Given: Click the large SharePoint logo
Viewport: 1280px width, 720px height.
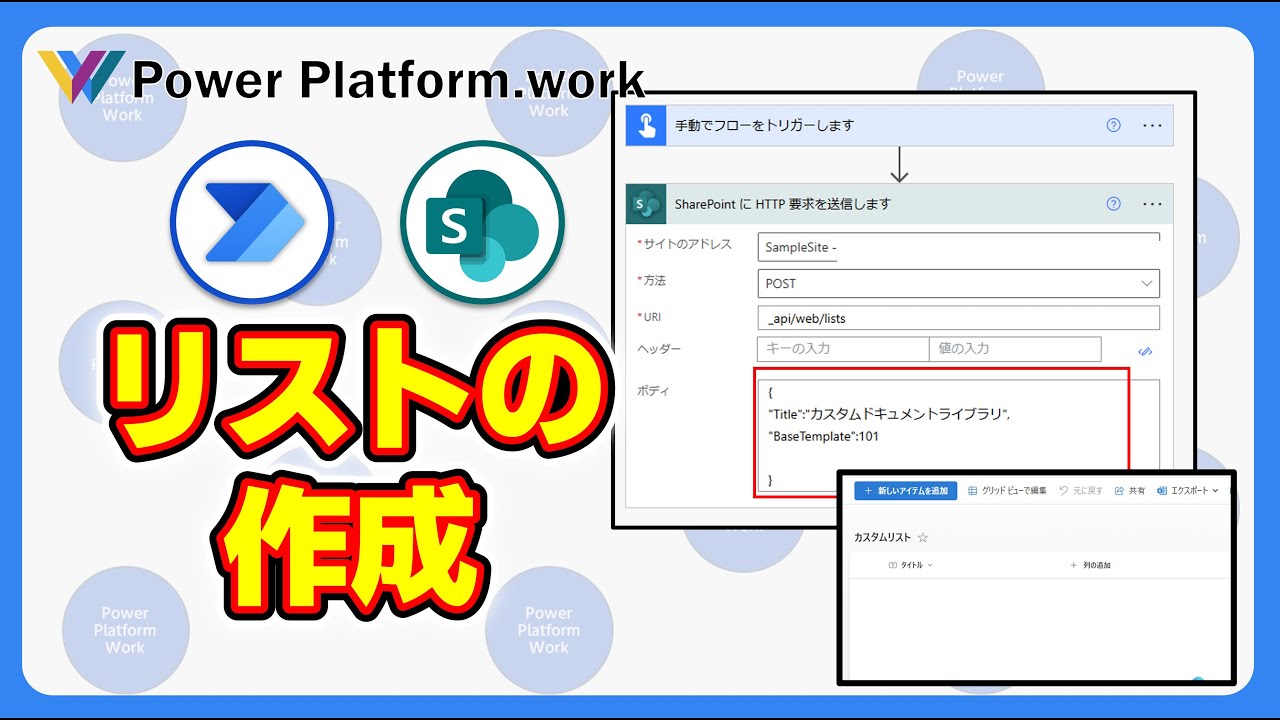Looking at the screenshot, I should pos(482,222).
